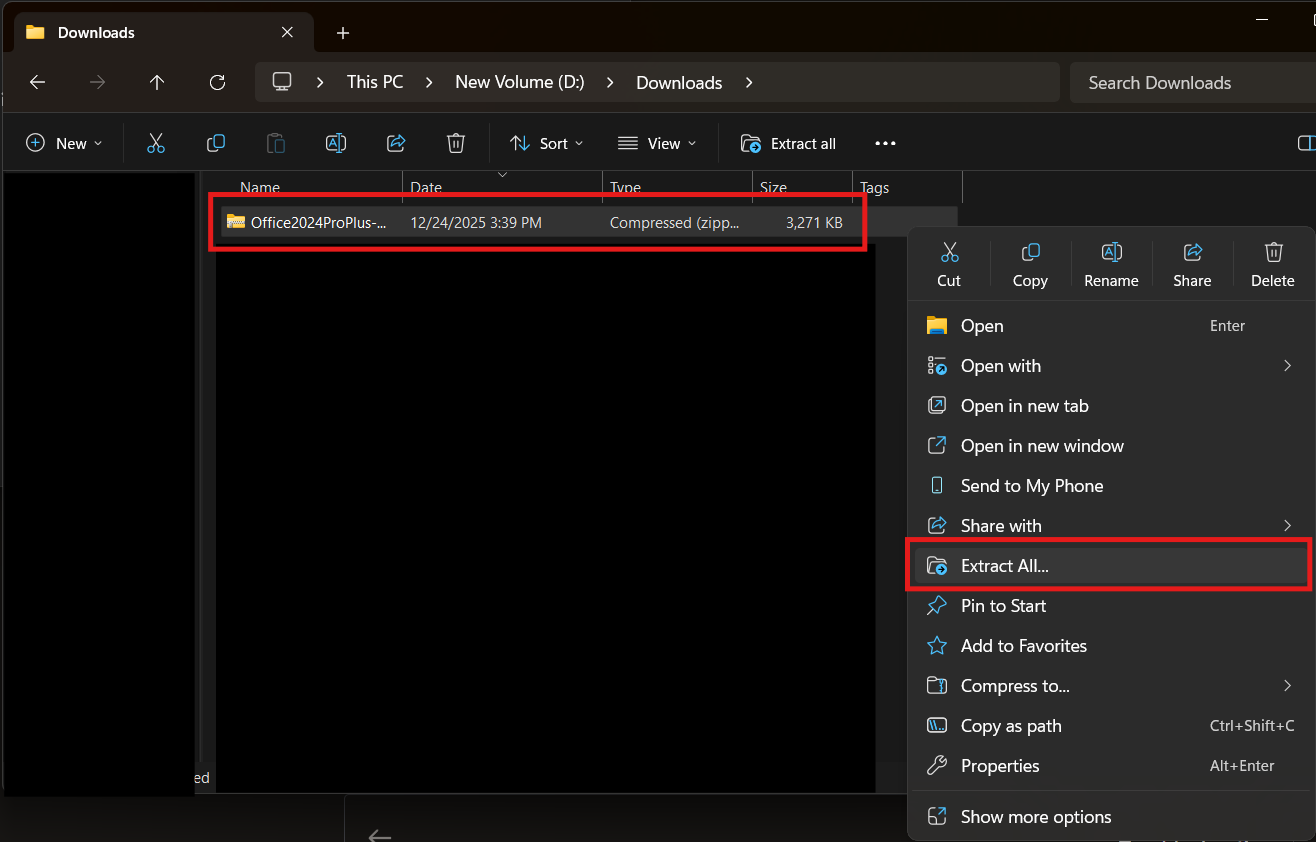Click the Up arrow navigation icon

157,83
